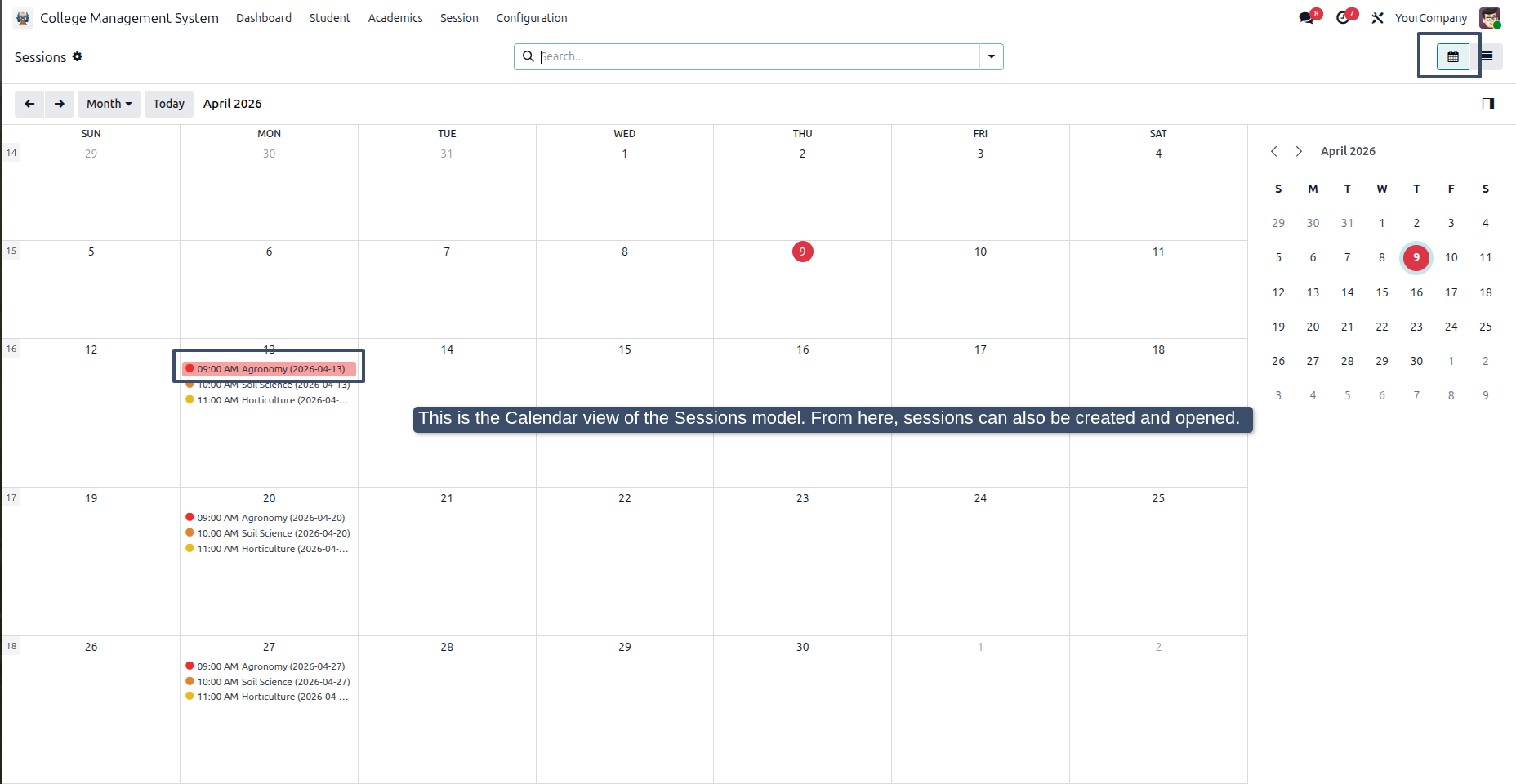Open the Soil Science (2026-04-27) event
The image size is (1516, 784).
[270, 682]
